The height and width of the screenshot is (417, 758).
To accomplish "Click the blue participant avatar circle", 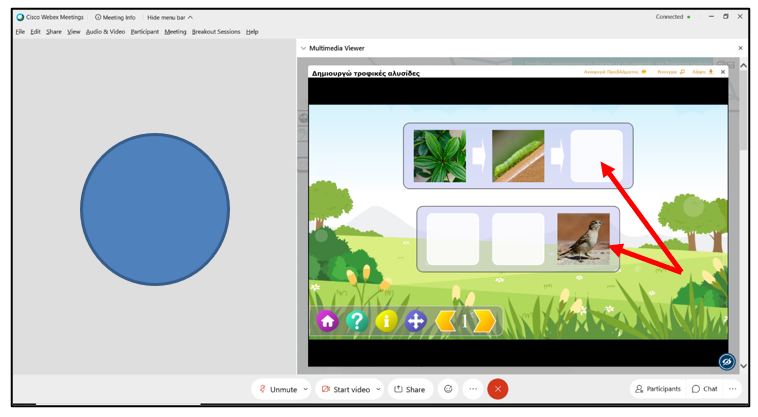I will (x=155, y=209).
